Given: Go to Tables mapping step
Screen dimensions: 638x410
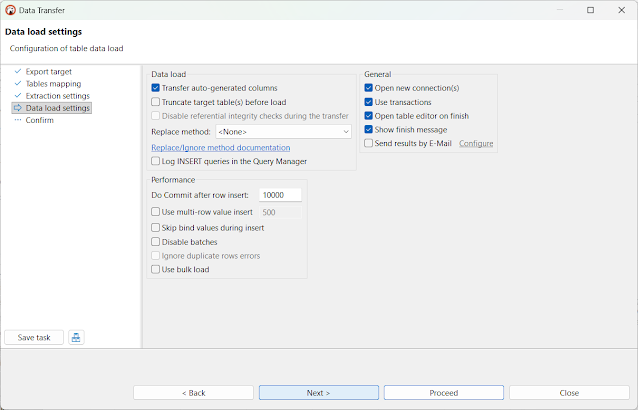Looking at the screenshot, I should coord(53,84).
